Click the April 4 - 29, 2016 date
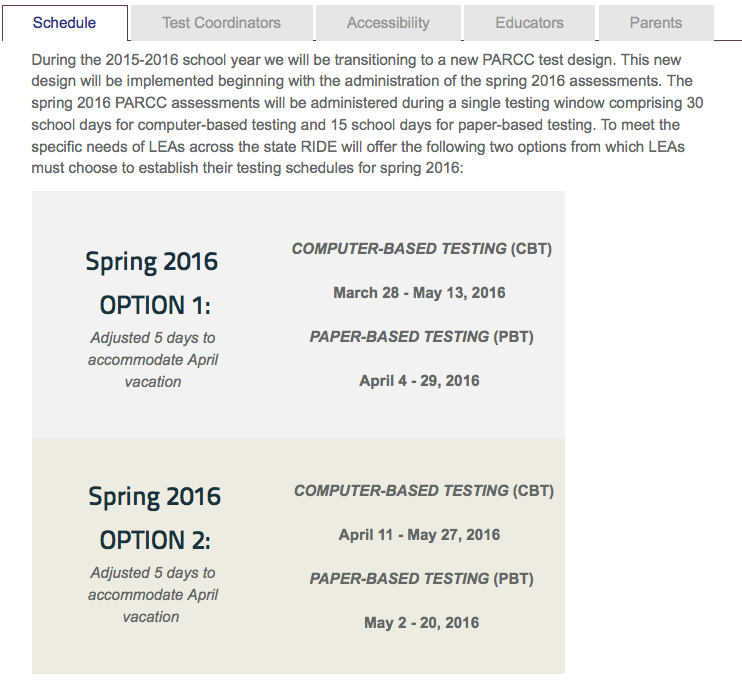 coord(419,381)
